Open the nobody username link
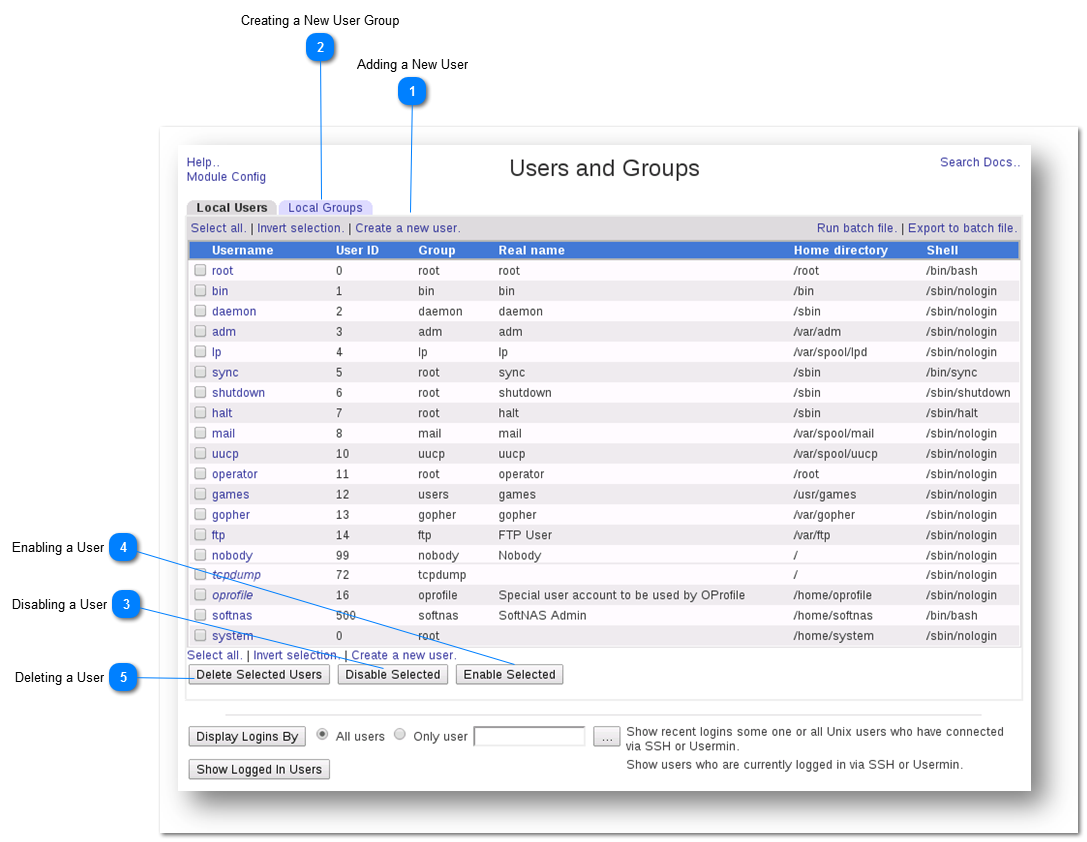The image size is (1087, 842). coord(232,555)
